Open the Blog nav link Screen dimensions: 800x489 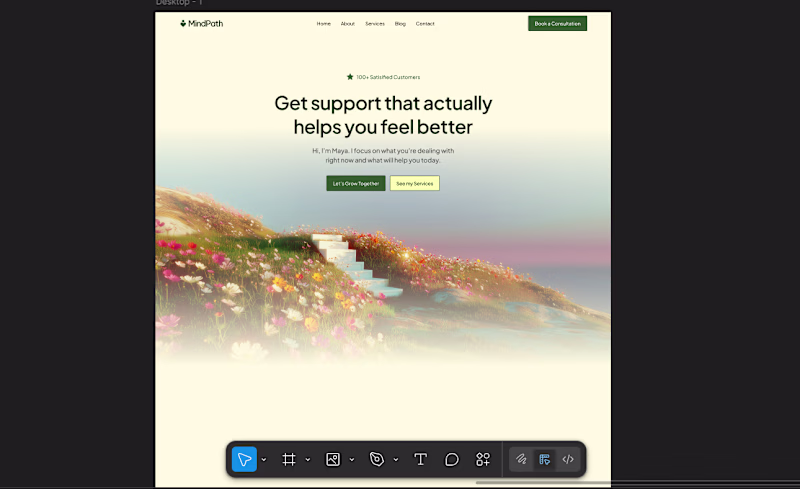point(400,23)
